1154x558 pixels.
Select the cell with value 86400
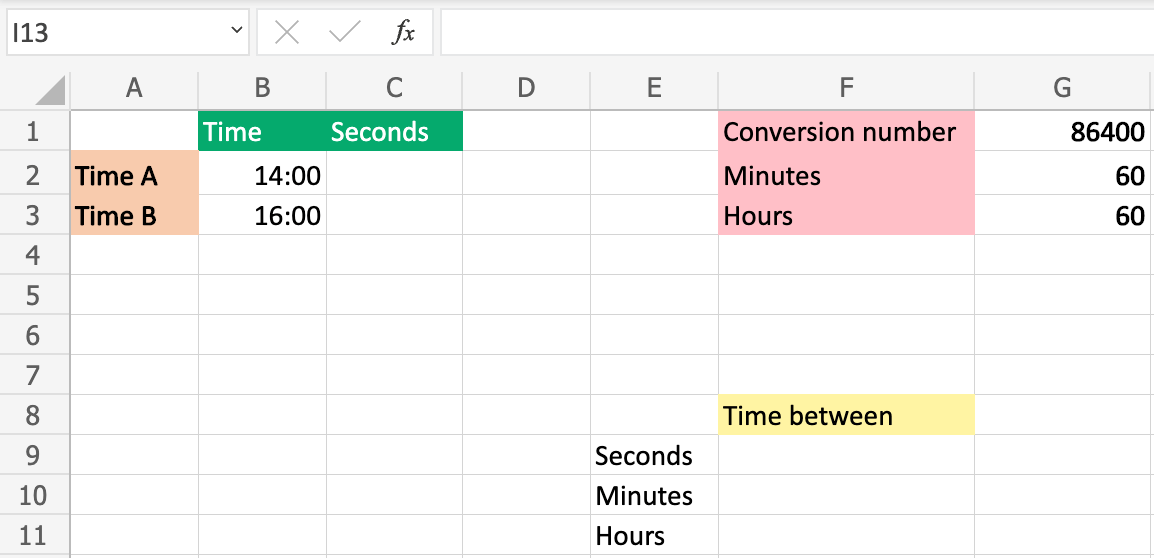click(x=1063, y=132)
